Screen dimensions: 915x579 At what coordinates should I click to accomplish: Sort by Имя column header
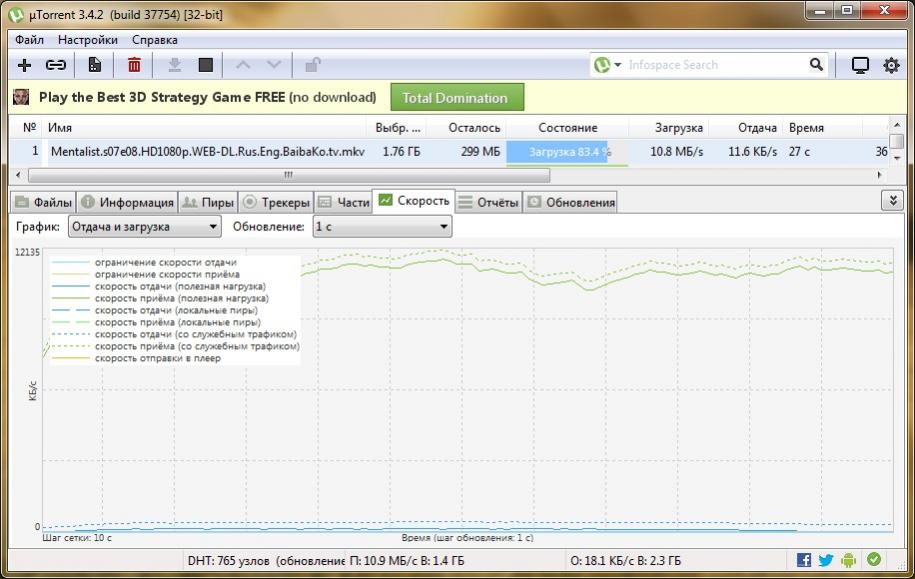click(60, 128)
